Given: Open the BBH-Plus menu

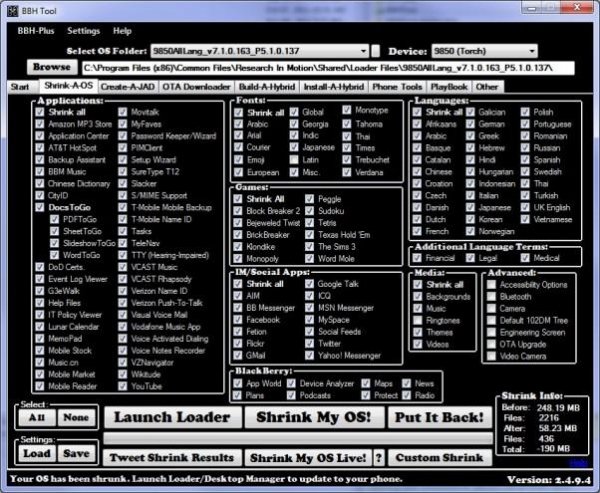Looking at the screenshot, I should [x=36, y=31].
